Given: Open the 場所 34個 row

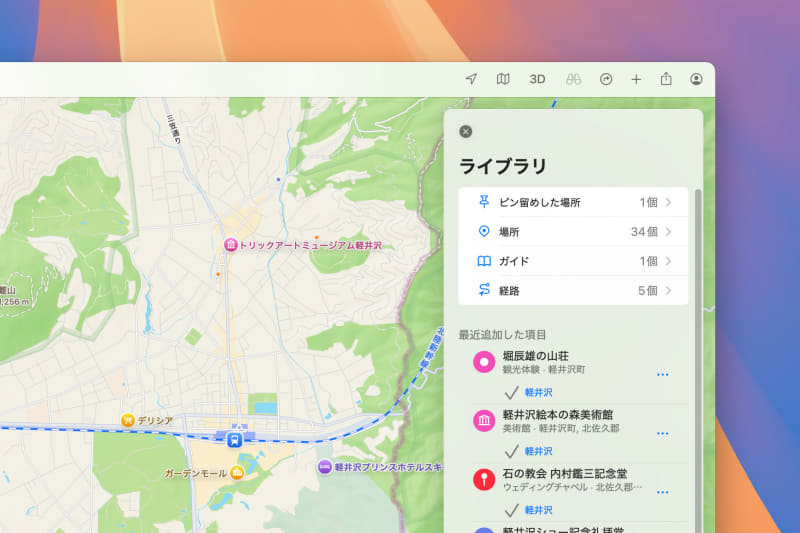Looking at the screenshot, I should point(573,232).
